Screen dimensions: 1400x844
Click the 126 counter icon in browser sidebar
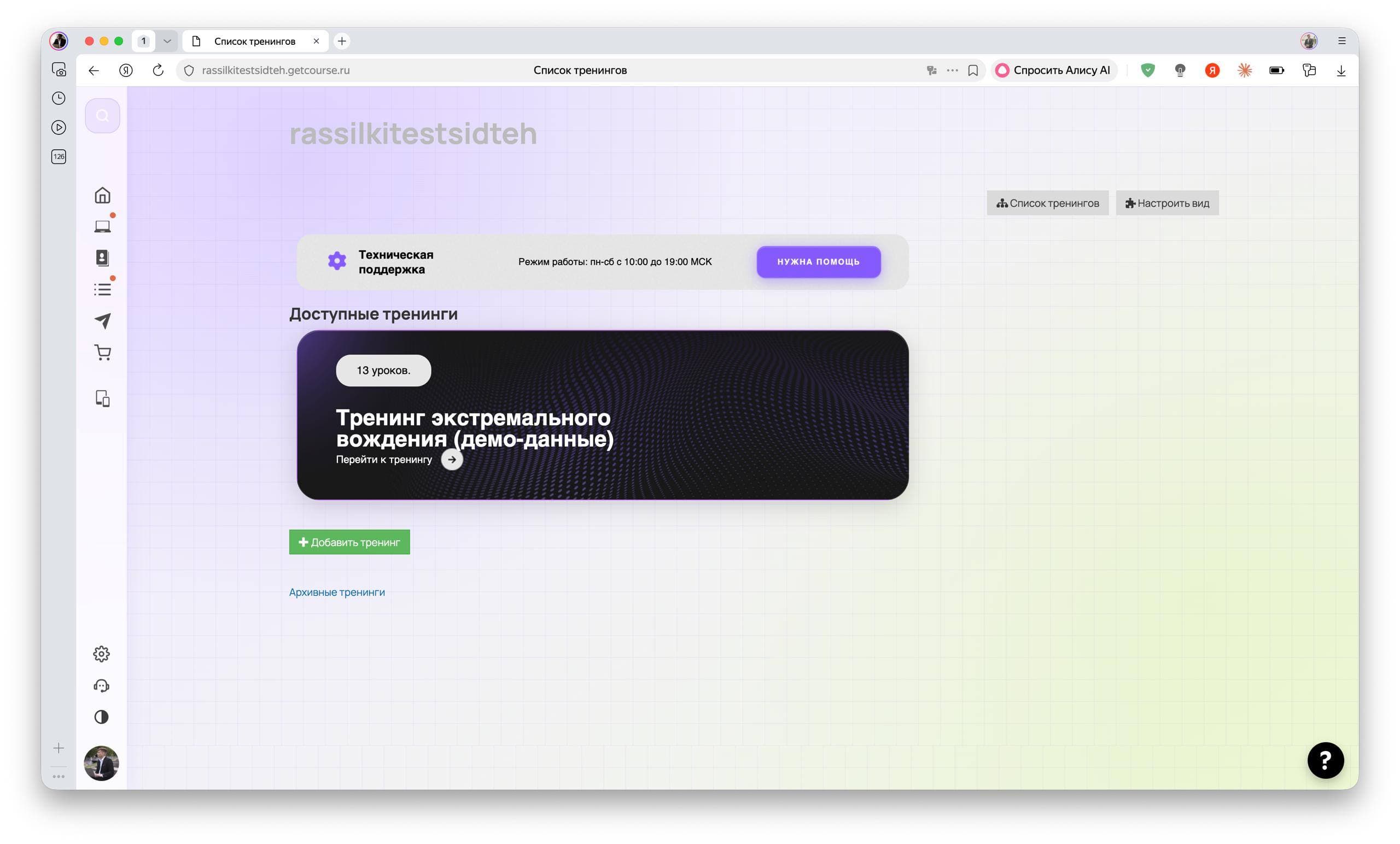pos(59,157)
